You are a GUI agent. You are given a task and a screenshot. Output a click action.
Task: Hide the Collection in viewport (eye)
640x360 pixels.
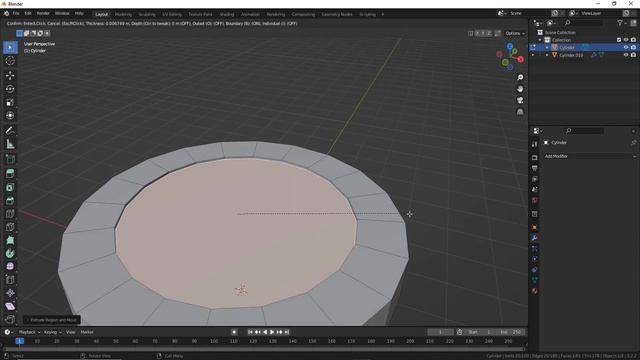pos(626,40)
